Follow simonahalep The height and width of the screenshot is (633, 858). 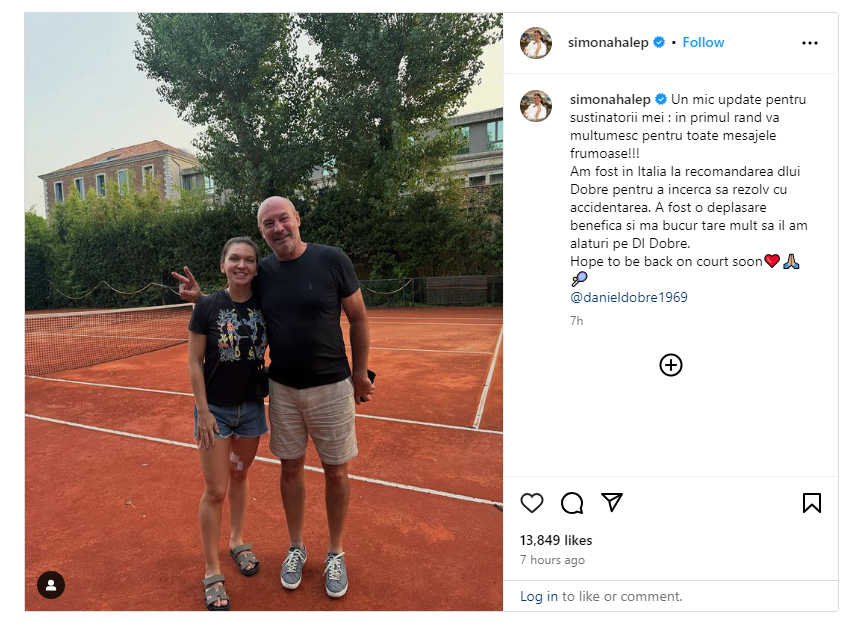pyautogui.click(x=703, y=42)
